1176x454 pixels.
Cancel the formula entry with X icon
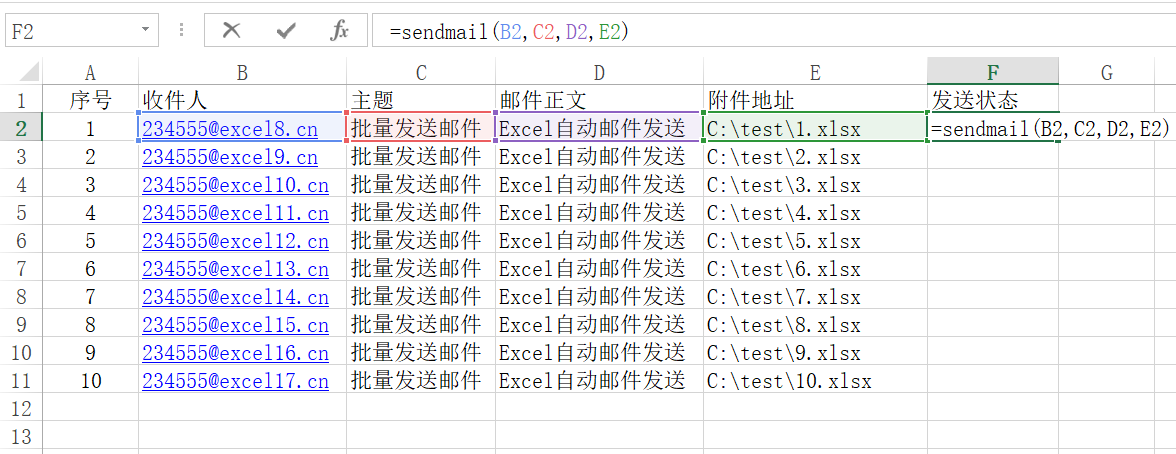coord(232,31)
